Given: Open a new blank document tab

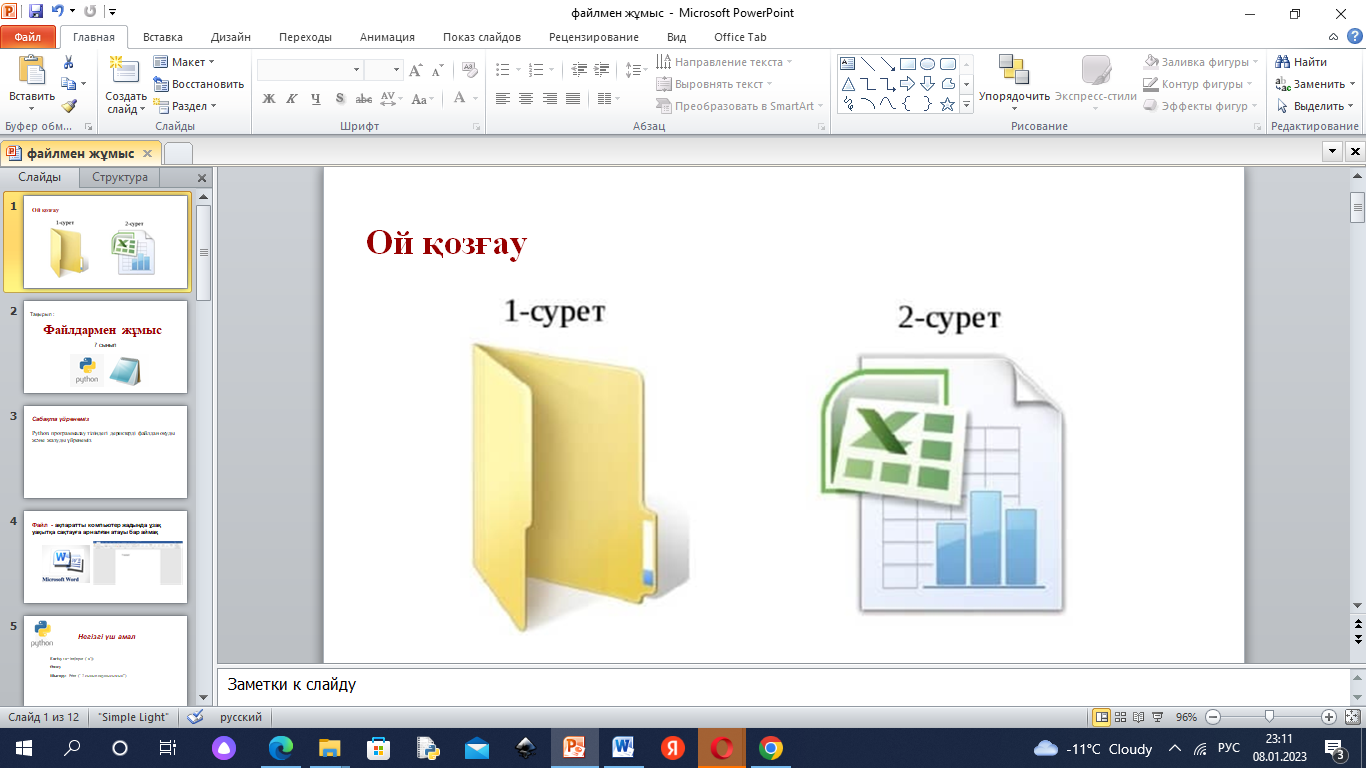Looking at the screenshot, I should pyautogui.click(x=178, y=153).
